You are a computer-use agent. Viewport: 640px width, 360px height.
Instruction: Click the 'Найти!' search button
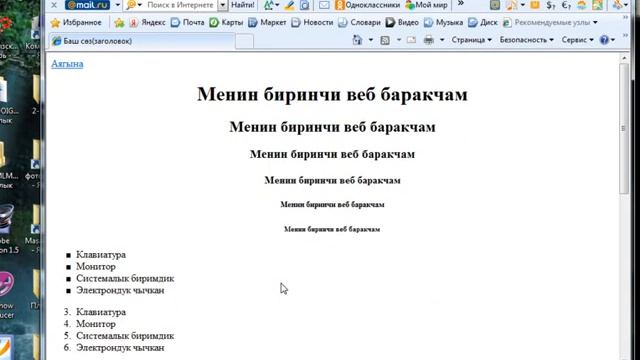click(242, 5)
